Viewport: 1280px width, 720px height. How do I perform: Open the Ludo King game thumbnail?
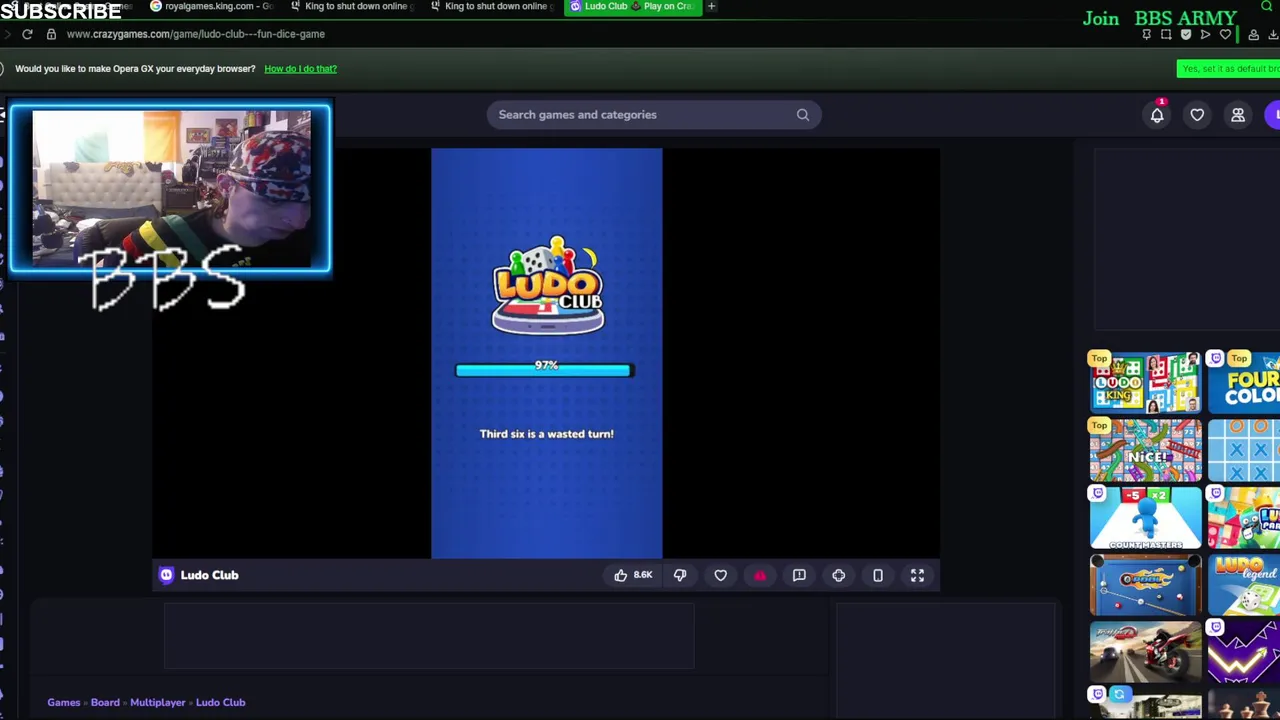tap(1145, 382)
